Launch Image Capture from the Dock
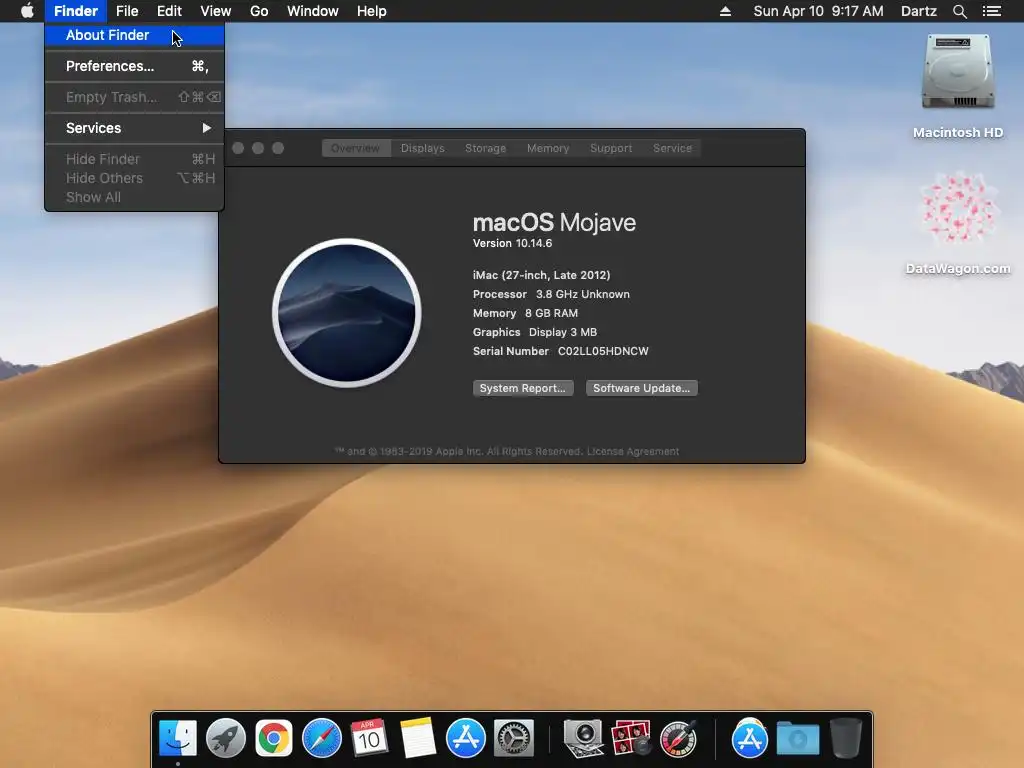 coord(583,738)
